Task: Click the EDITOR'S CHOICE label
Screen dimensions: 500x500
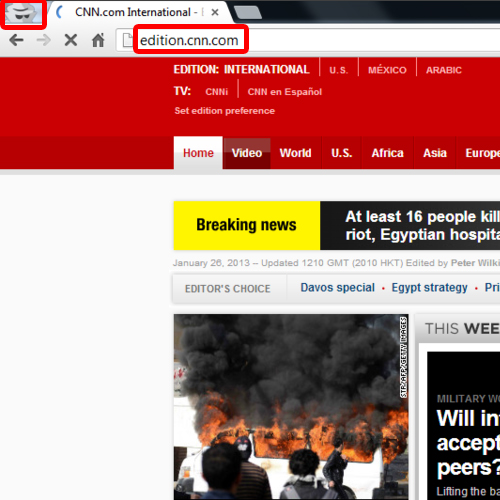Action: tap(228, 289)
